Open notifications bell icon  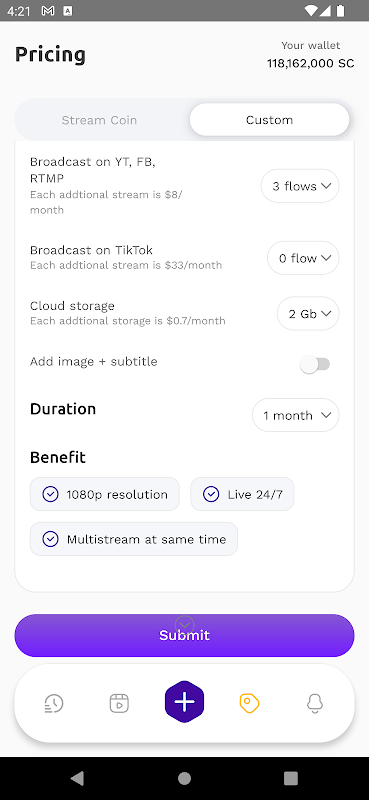(x=315, y=703)
